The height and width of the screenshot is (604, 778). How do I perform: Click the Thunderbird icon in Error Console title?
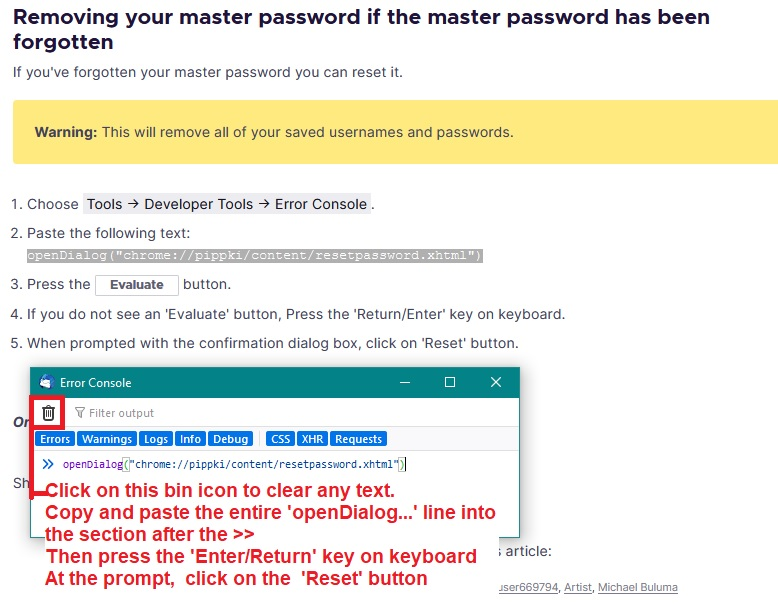[47, 382]
